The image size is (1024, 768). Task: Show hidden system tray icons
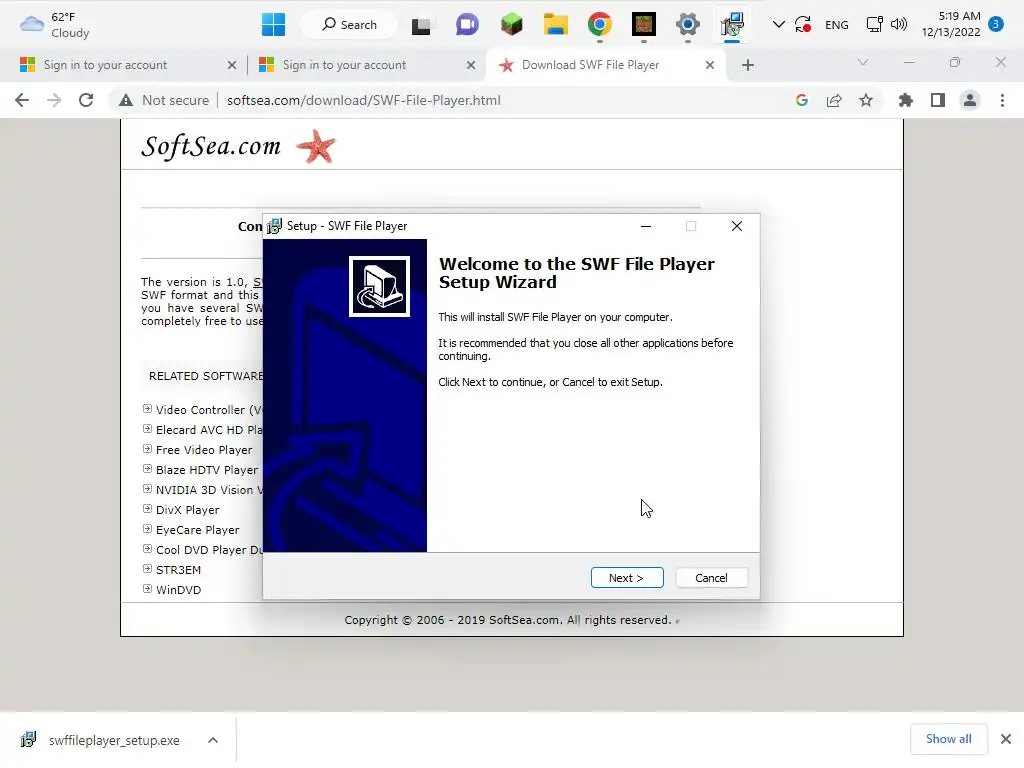778,25
